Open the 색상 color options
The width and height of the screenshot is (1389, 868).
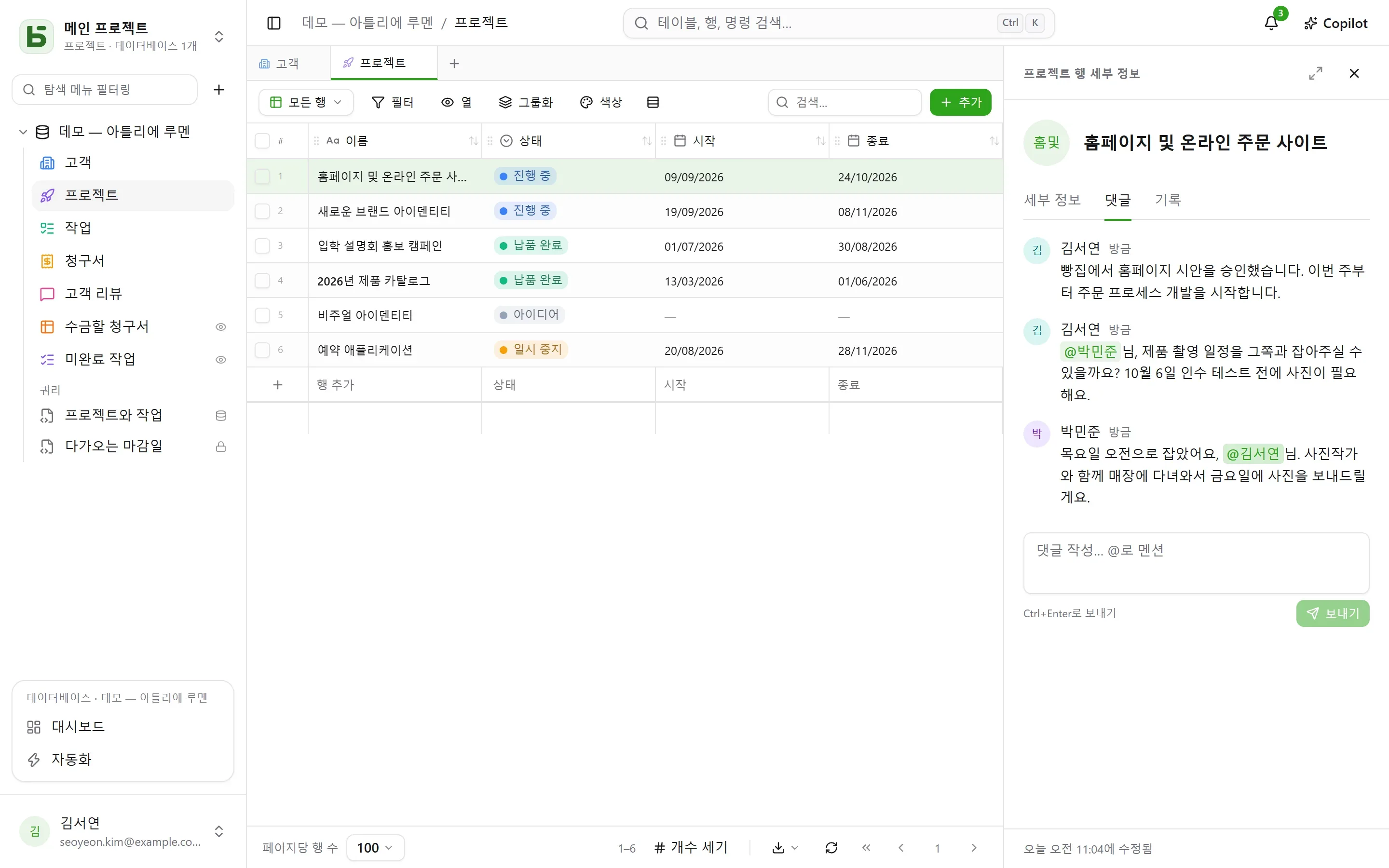pos(601,102)
